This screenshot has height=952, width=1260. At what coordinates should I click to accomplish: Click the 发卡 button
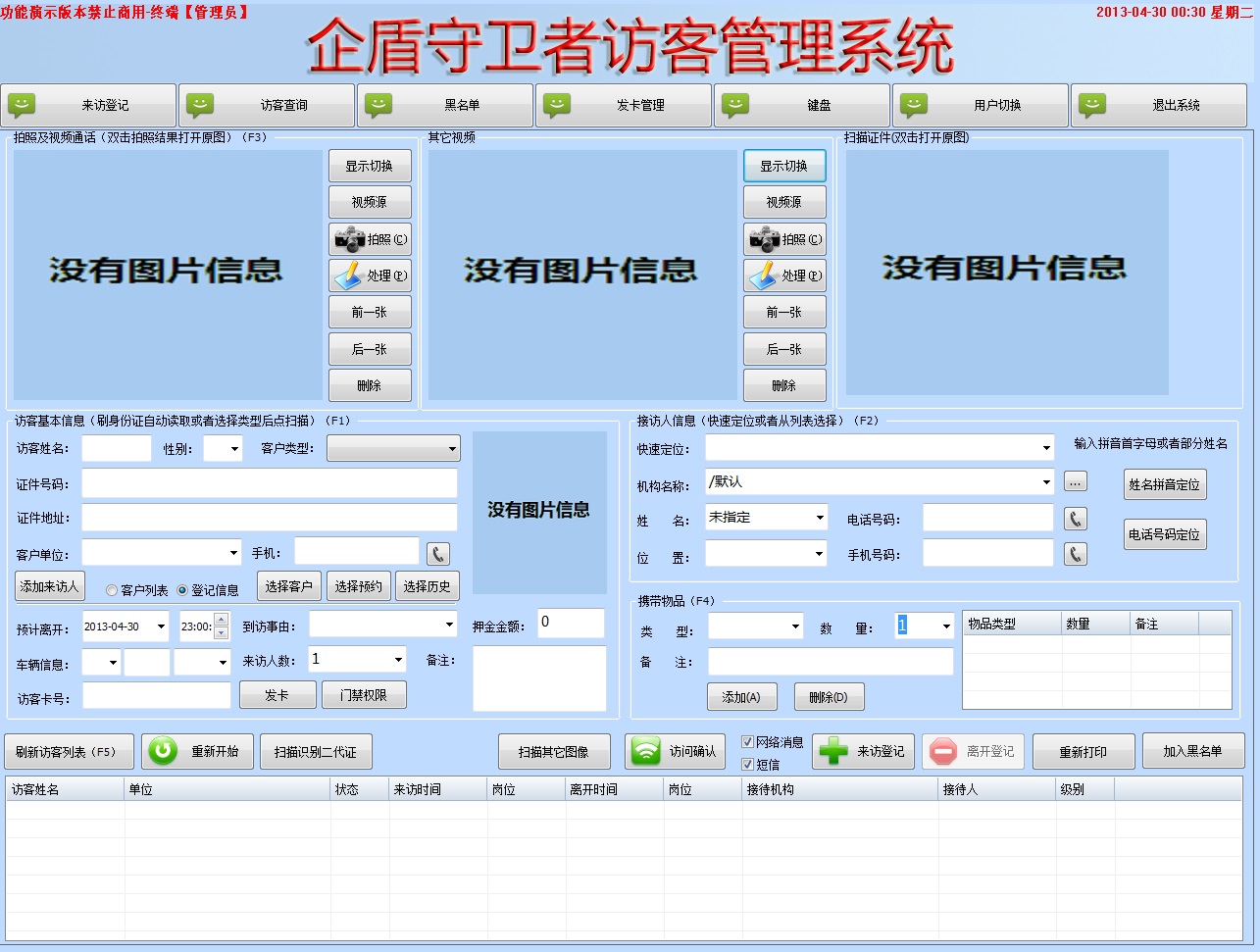(277, 695)
